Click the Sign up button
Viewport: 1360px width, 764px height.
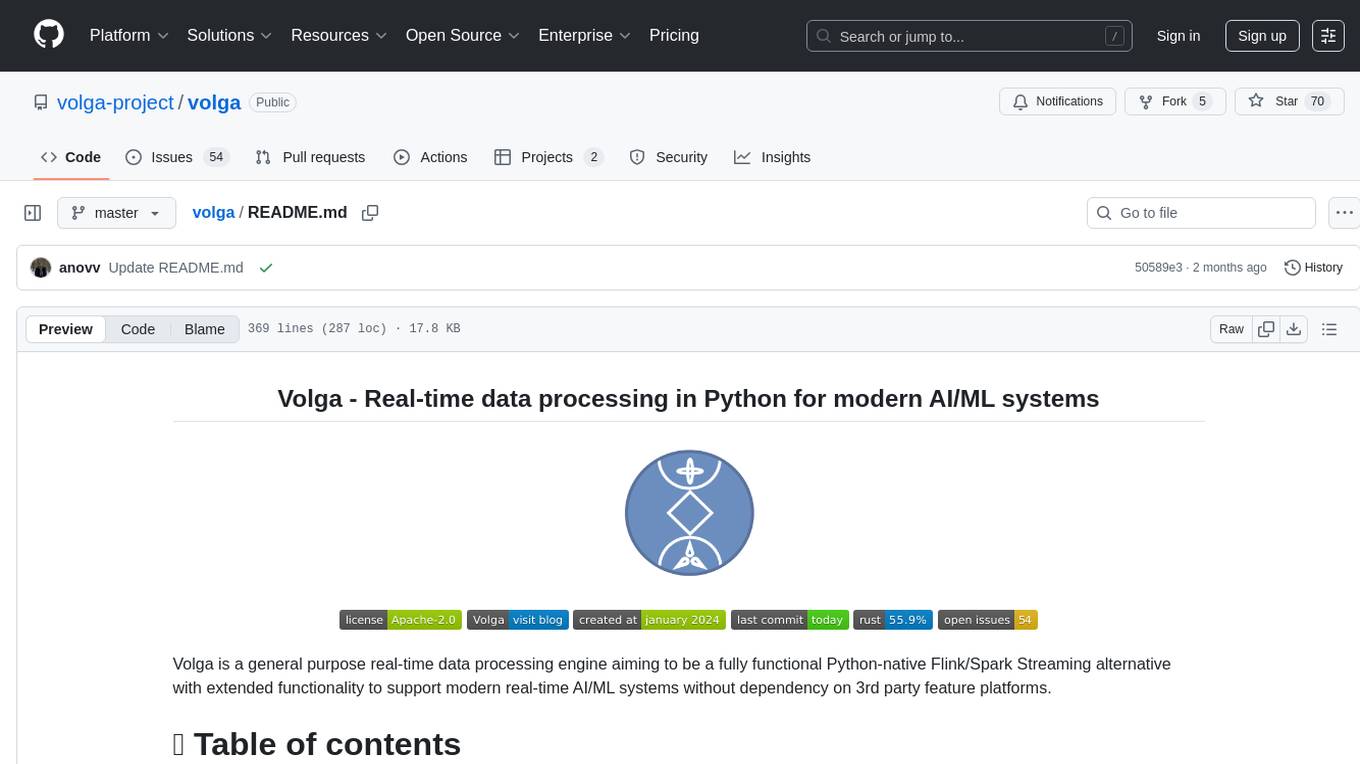click(x=1262, y=36)
